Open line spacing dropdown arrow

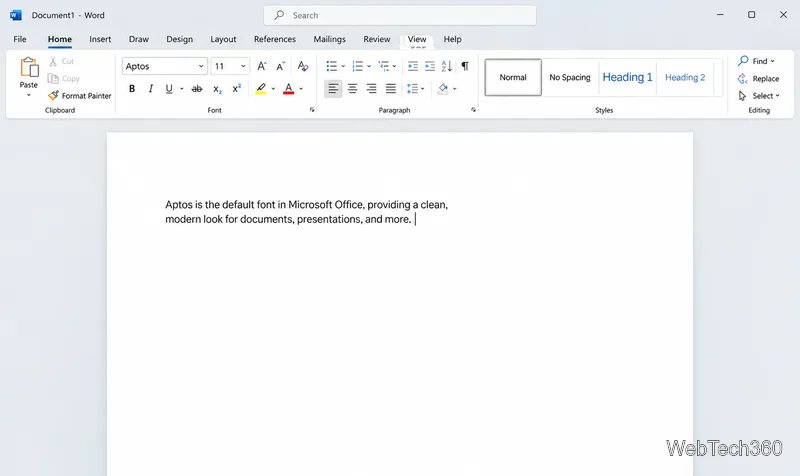tap(422, 89)
